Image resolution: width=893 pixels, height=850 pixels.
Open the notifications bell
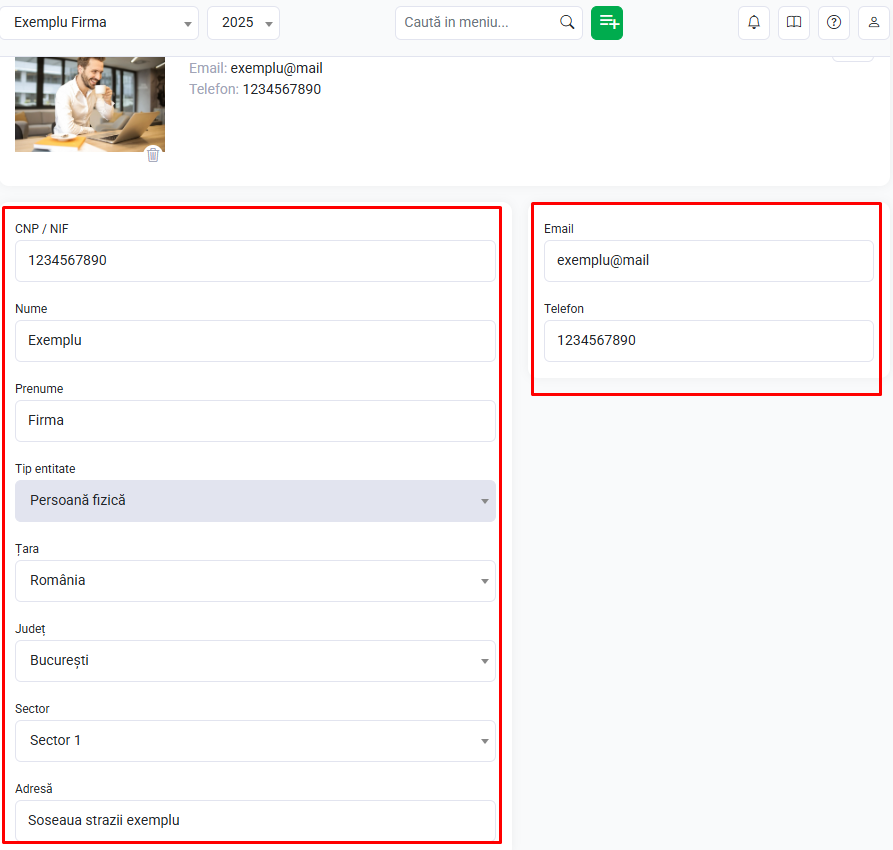753,23
